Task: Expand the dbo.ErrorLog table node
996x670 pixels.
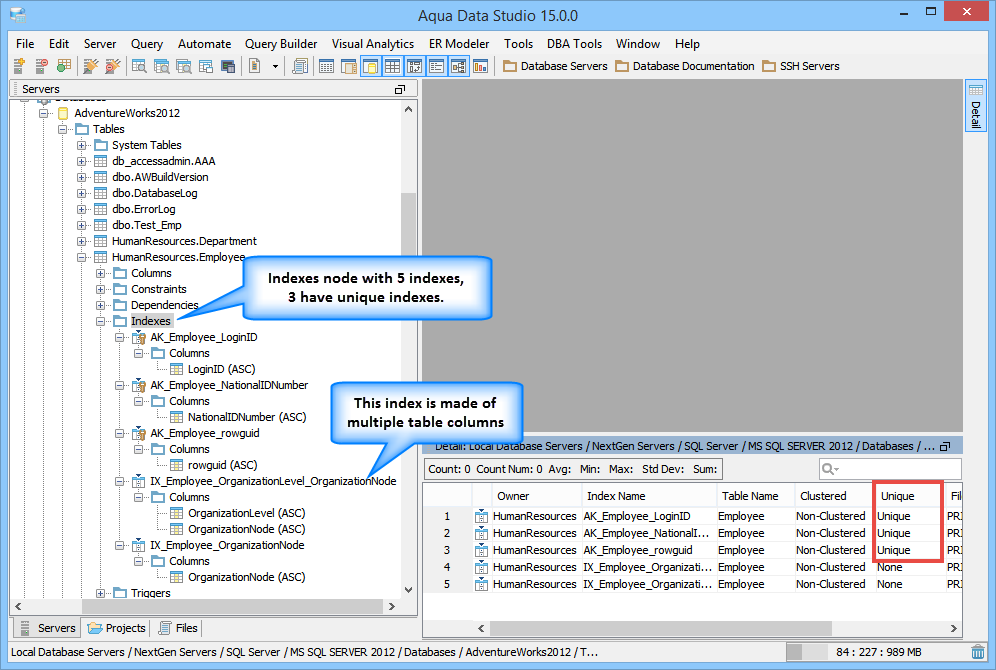Action: (x=81, y=209)
